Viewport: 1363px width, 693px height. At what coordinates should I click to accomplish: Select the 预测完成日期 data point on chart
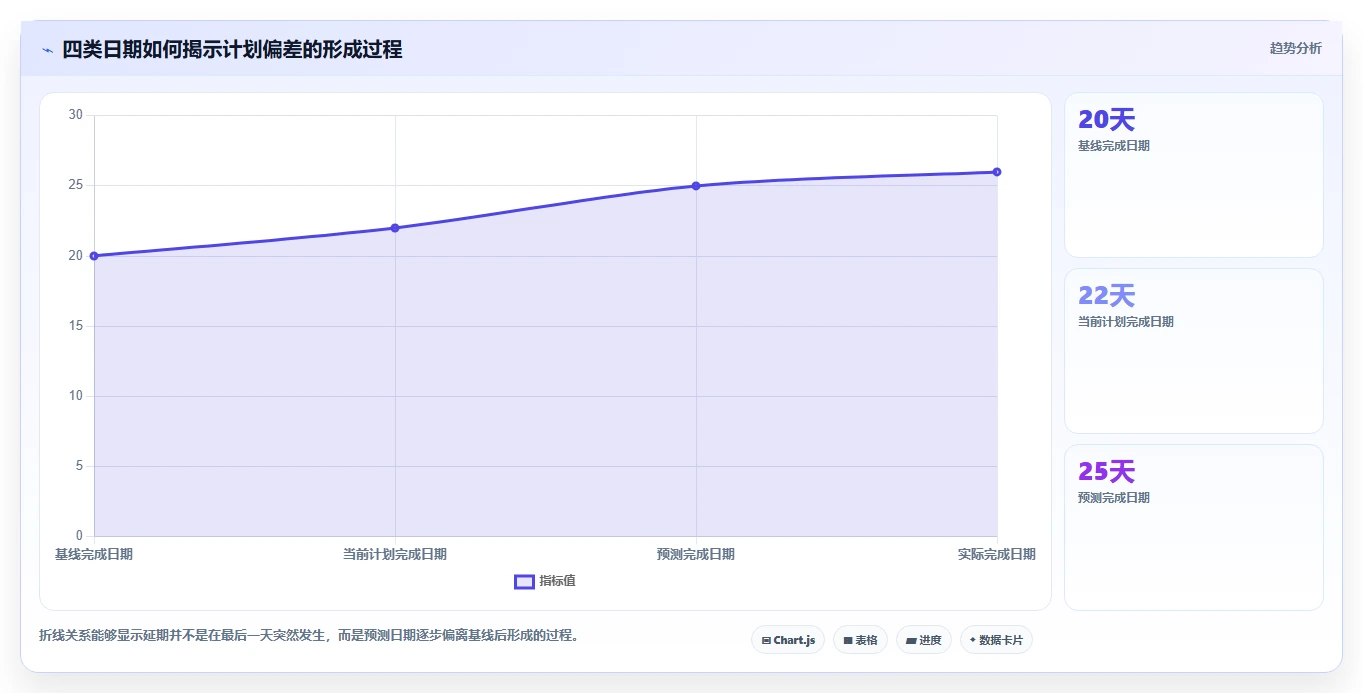(696, 186)
